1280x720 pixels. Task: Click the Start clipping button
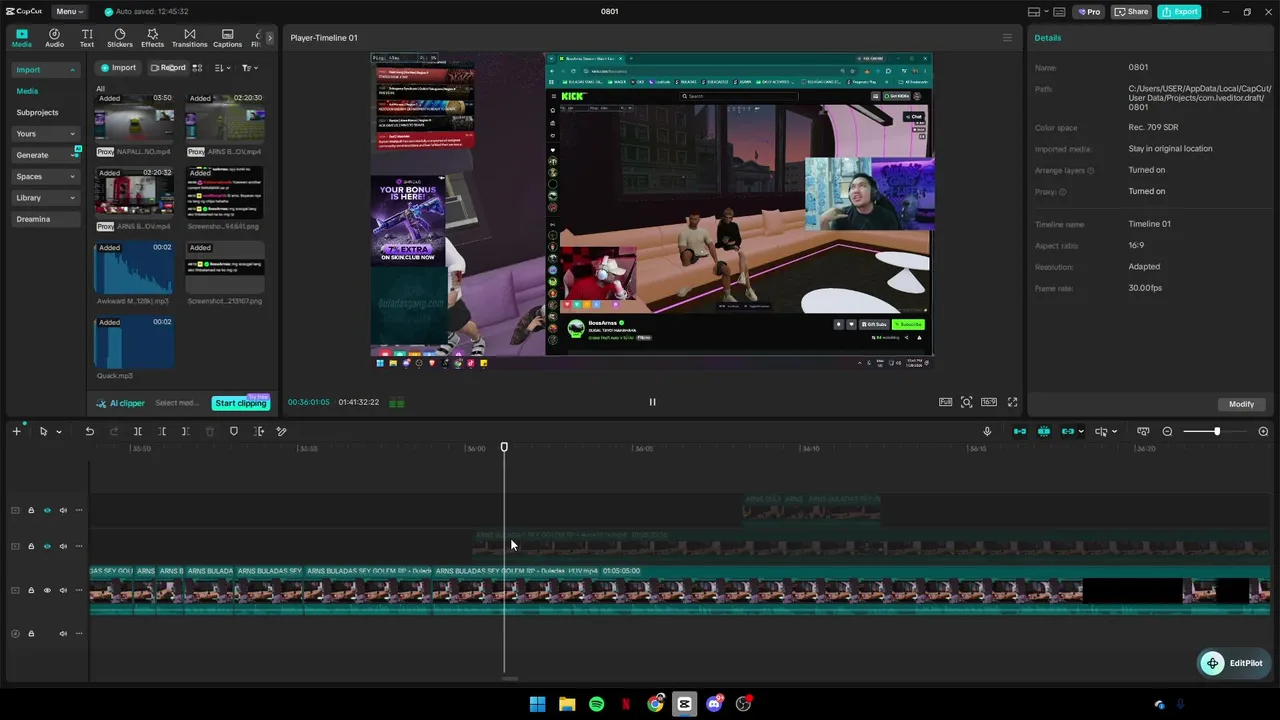(241, 403)
